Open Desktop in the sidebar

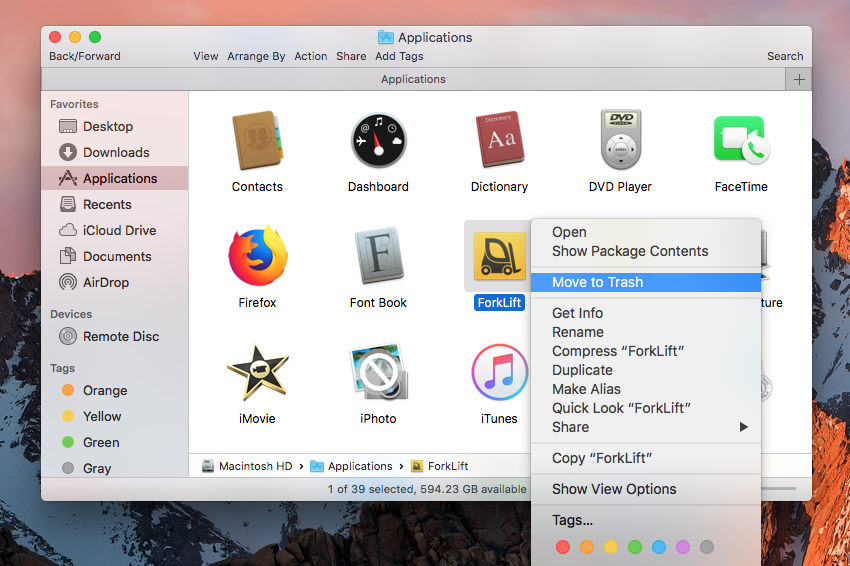(115, 126)
